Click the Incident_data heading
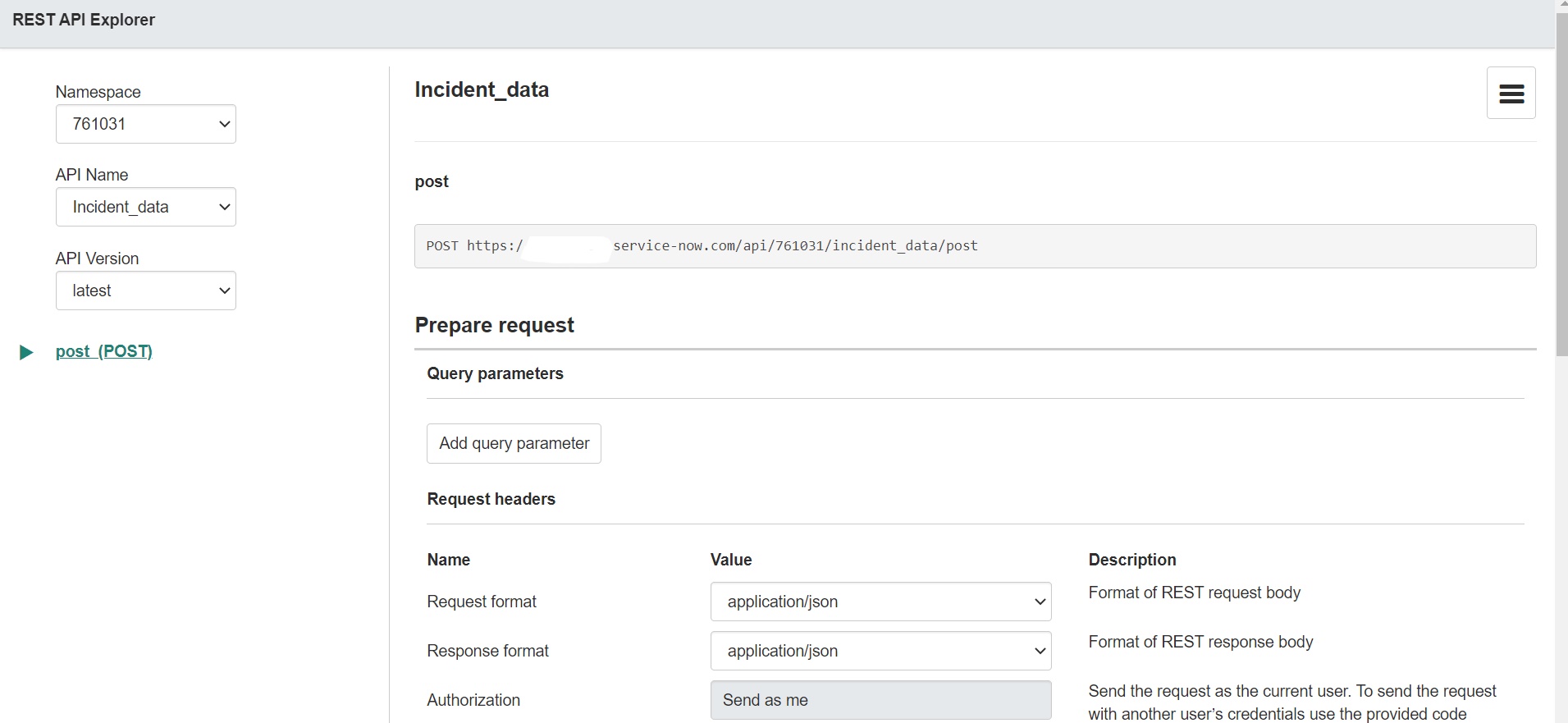The width and height of the screenshot is (1568, 723). pos(482,89)
